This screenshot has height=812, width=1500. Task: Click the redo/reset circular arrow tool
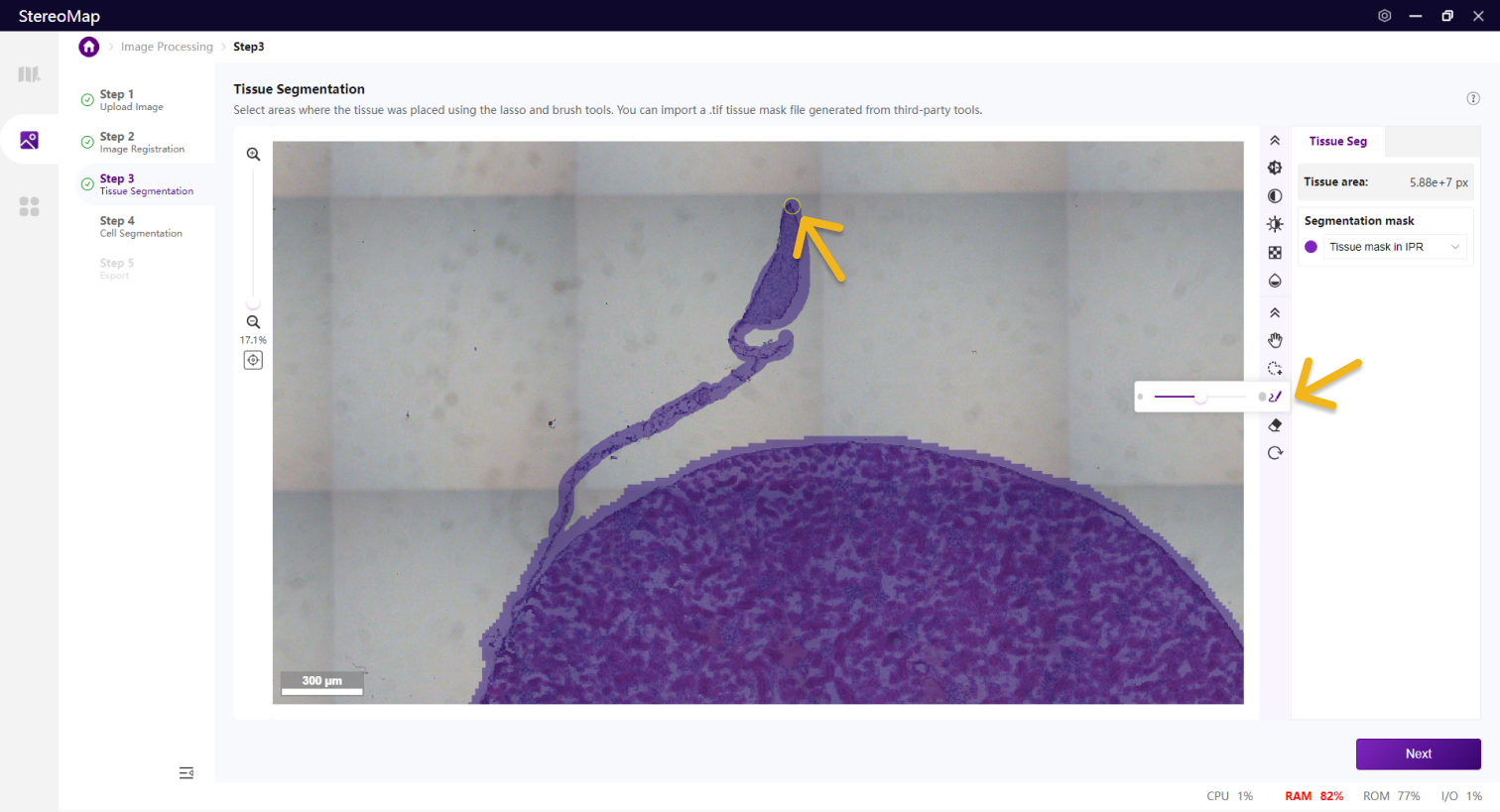(x=1275, y=453)
